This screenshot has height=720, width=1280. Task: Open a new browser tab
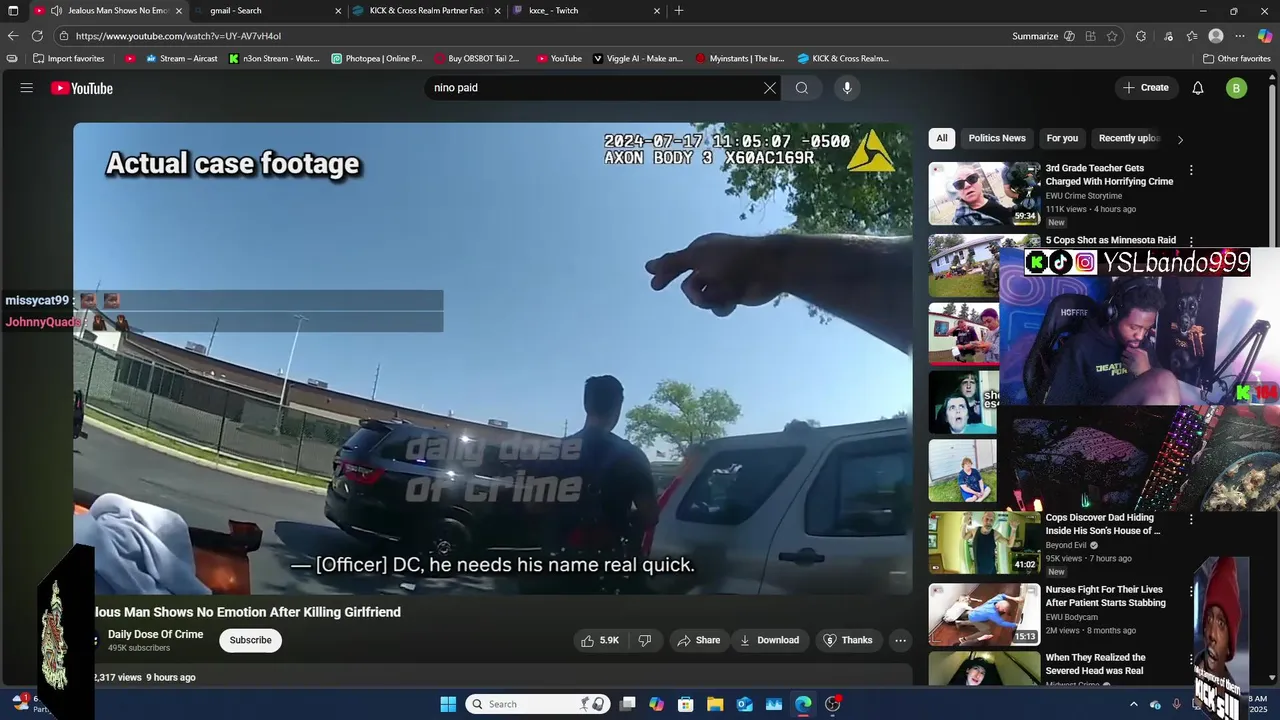pyautogui.click(x=679, y=11)
